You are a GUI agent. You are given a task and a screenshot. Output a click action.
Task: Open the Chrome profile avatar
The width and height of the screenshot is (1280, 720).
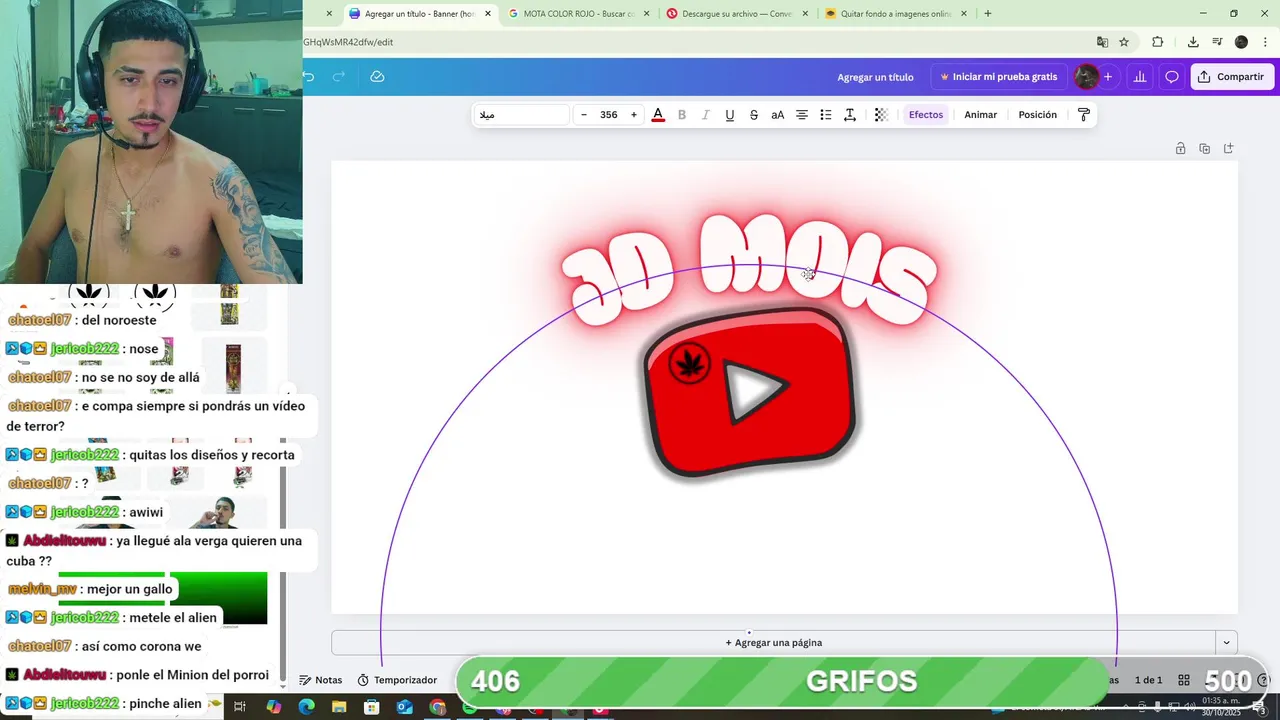(1241, 42)
